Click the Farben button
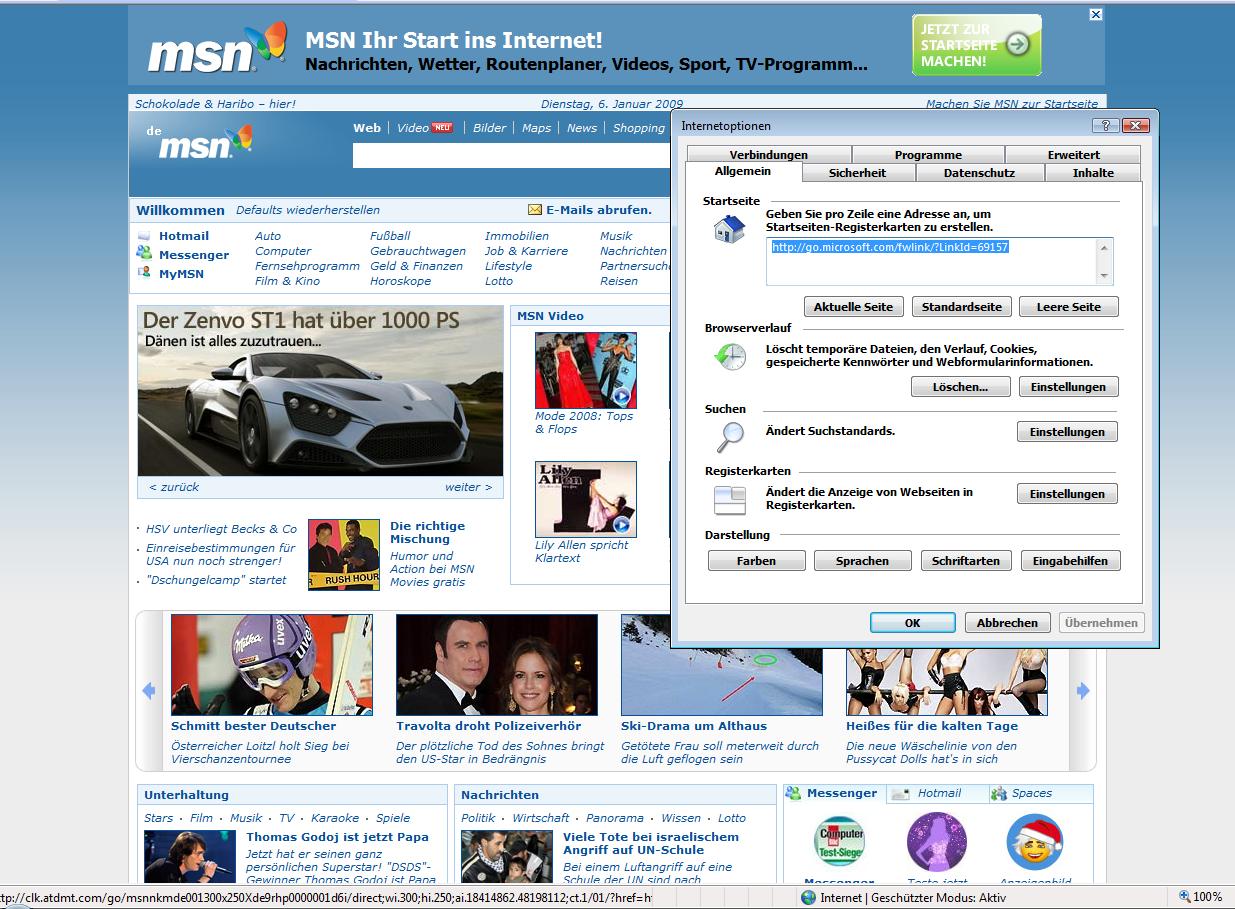This screenshot has height=909, width=1235. [756, 561]
